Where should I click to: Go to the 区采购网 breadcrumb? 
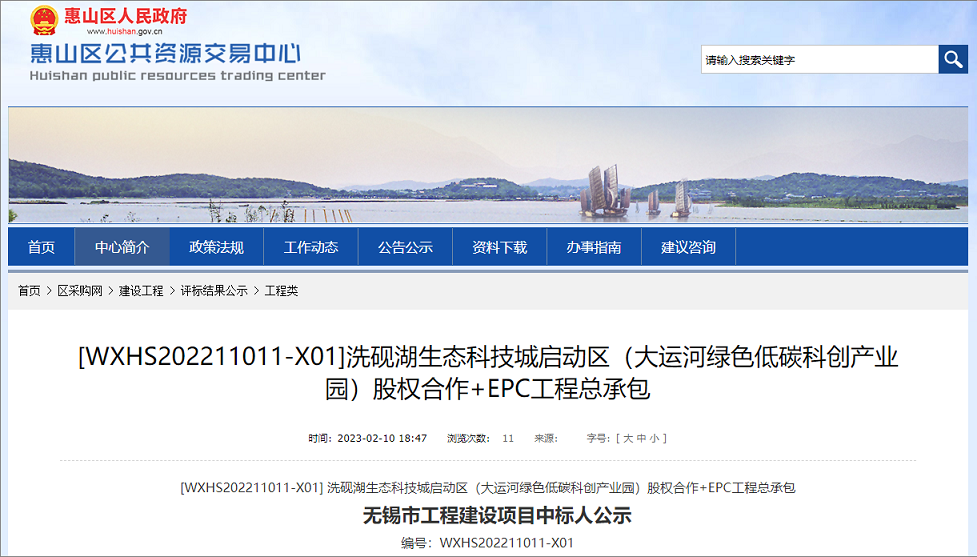[x=80, y=291]
